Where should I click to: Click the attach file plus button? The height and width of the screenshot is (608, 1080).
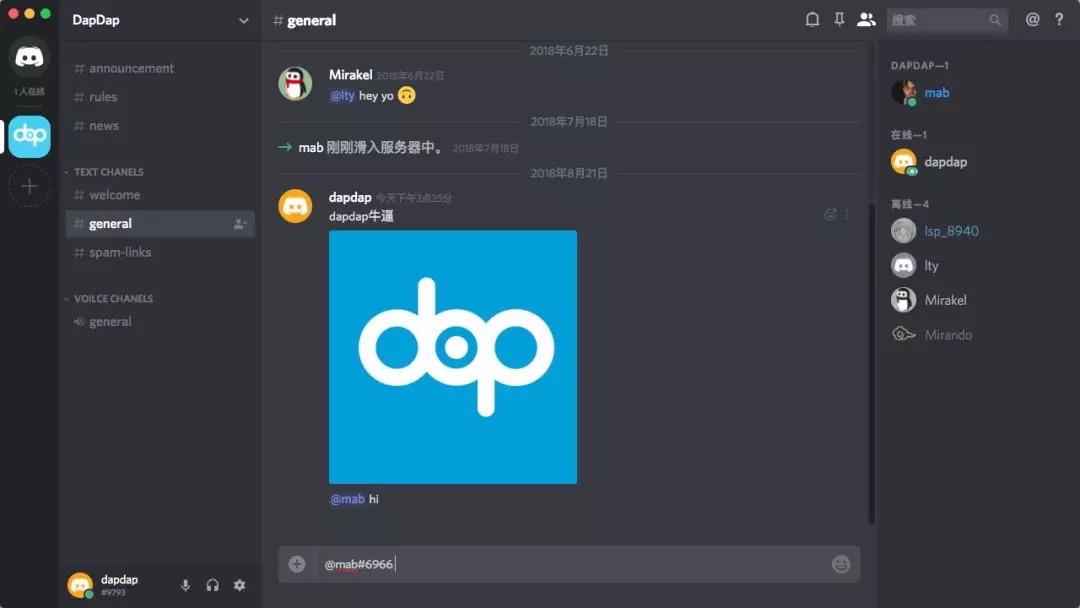pos(297,564)
